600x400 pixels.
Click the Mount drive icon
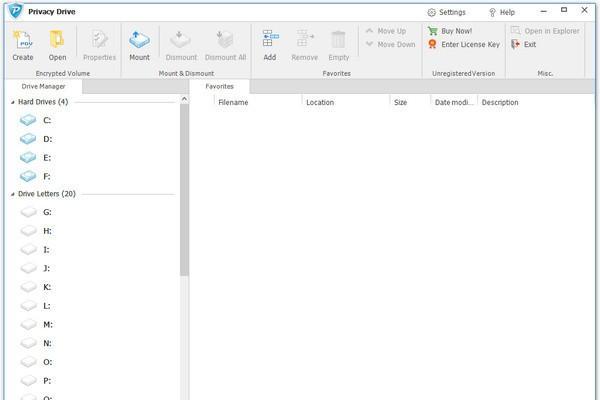coord(139,40)
